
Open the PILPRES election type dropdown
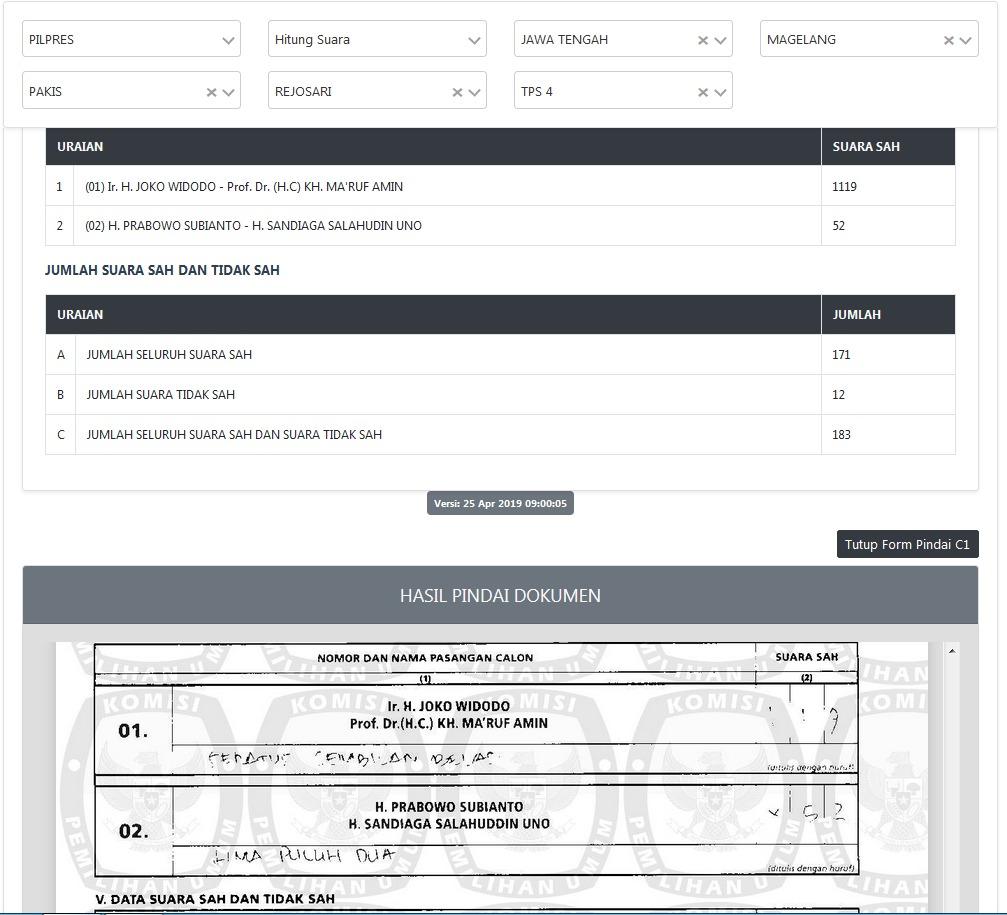pyautogui.click(x=131, y=39)
